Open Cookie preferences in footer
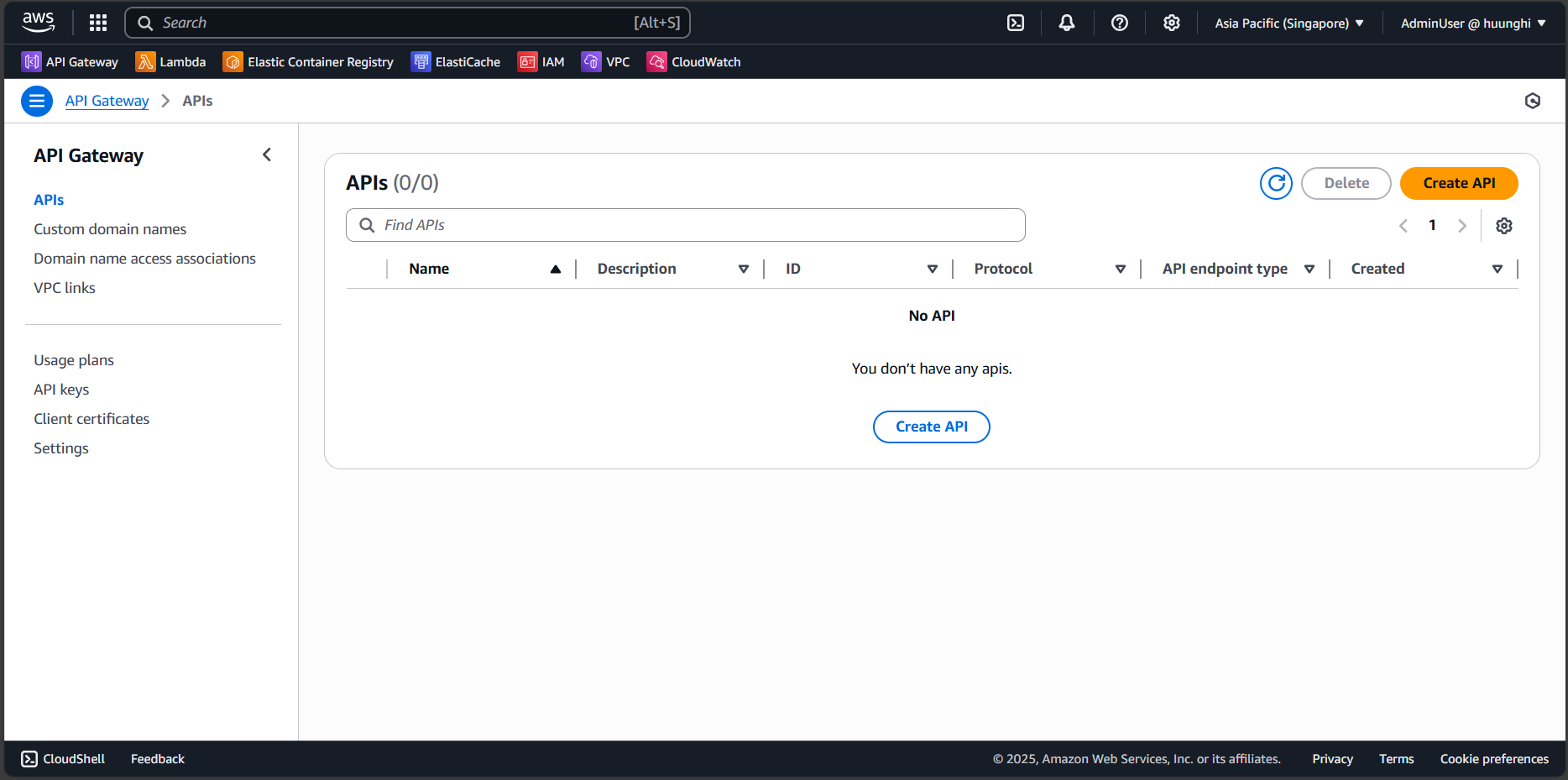The height and width of the screenshot is (780, 1568). point(1494,759)
